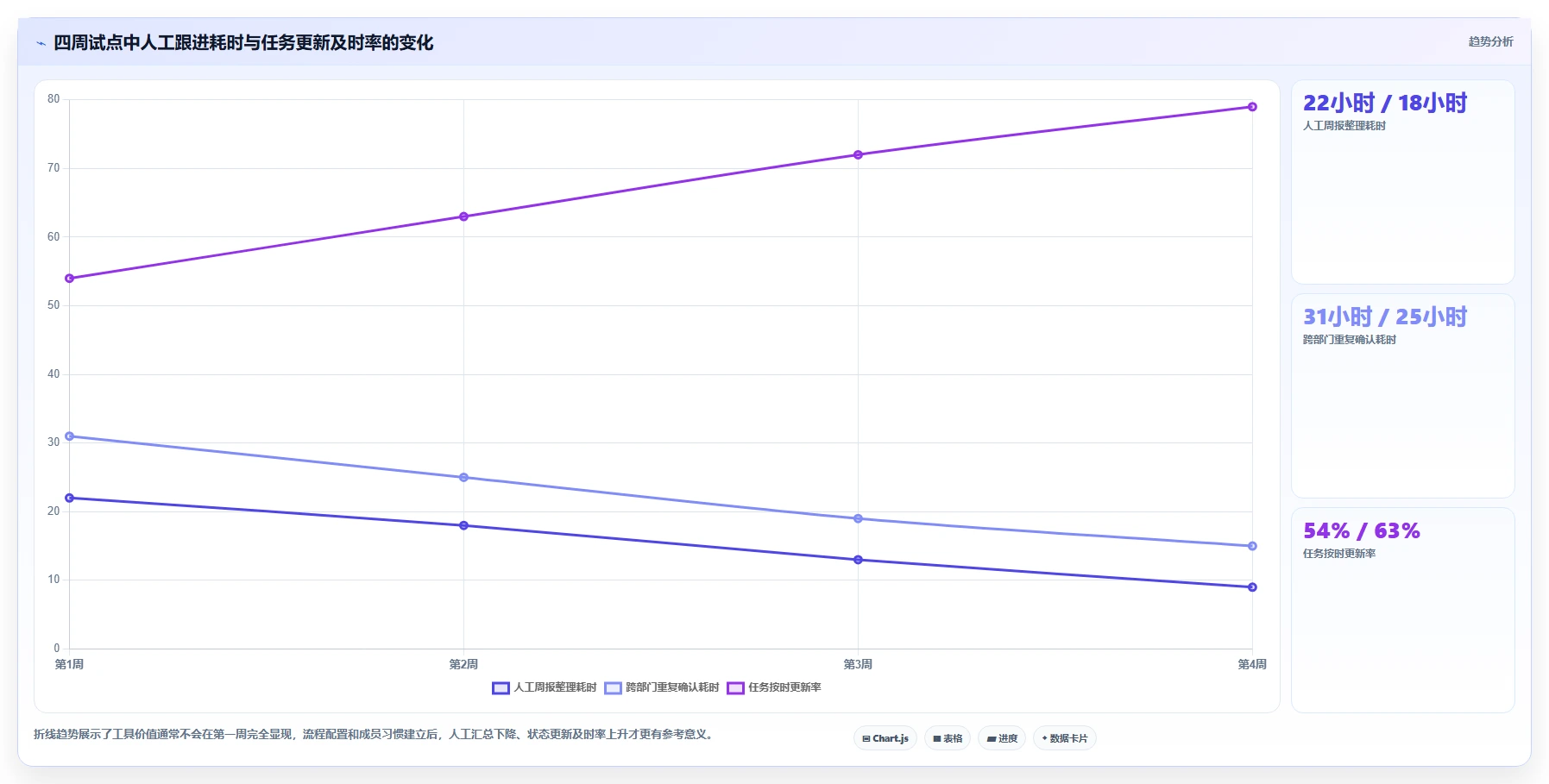The image size is (1549, 784).
Task: Click the 第2周 x-axis label
Action: [x=463, y=664]
